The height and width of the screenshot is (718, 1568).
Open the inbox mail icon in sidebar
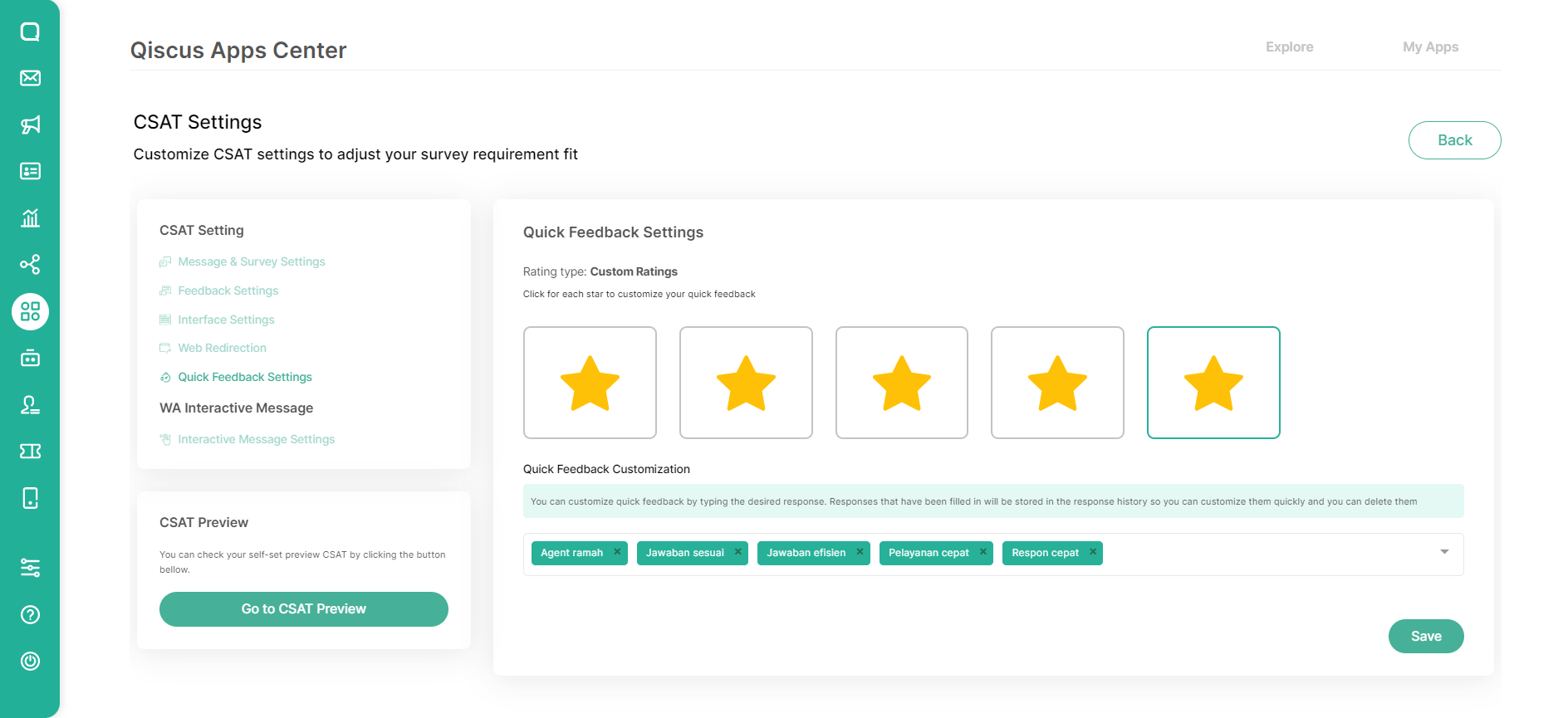coord(30,78)
